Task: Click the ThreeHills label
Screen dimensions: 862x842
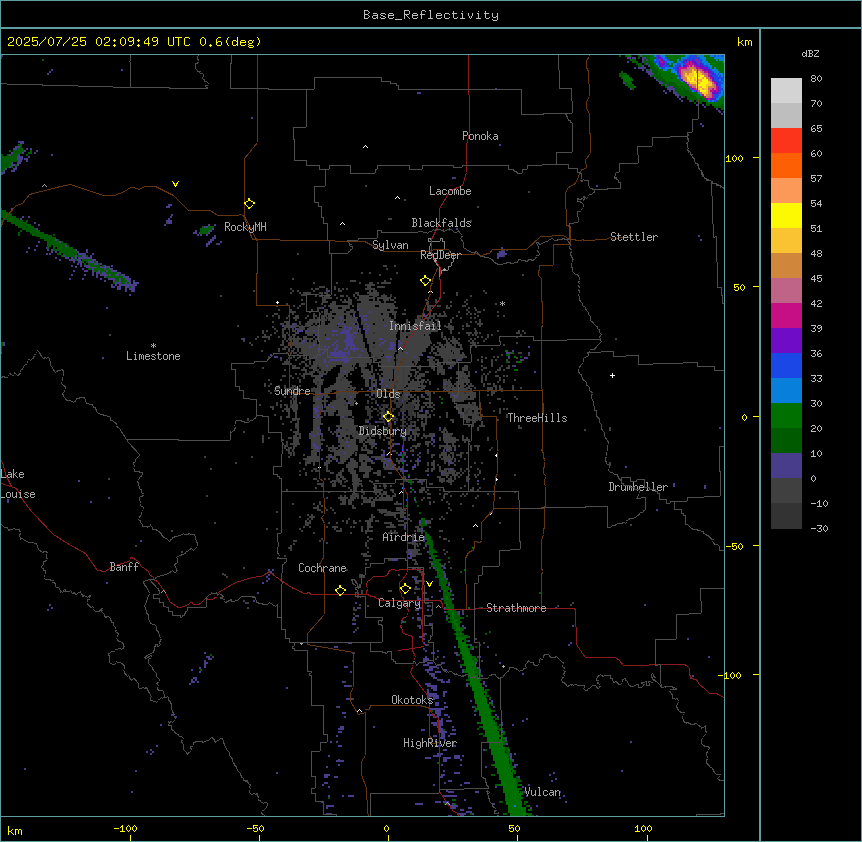Action: (x=537, y=418)
